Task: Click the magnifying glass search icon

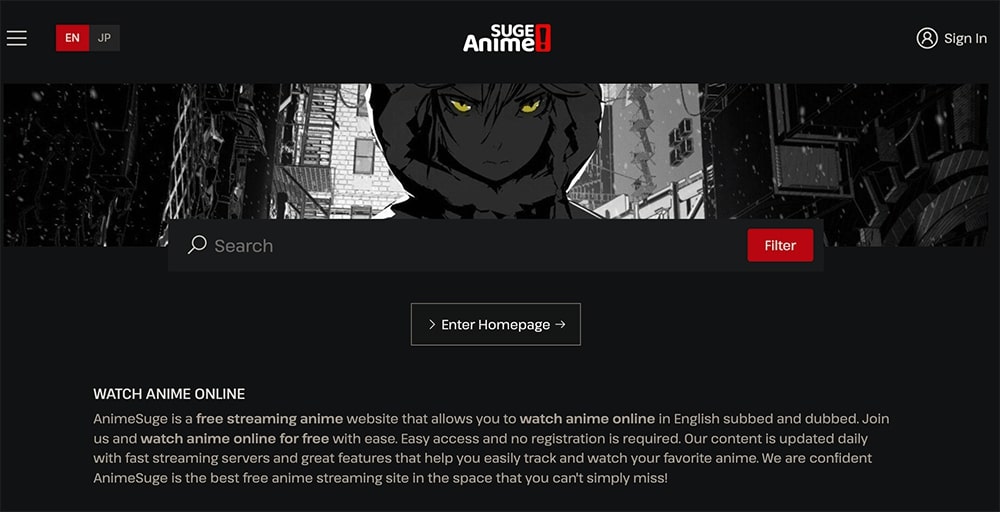Action: pyautogui.click(x=197, y=245)
